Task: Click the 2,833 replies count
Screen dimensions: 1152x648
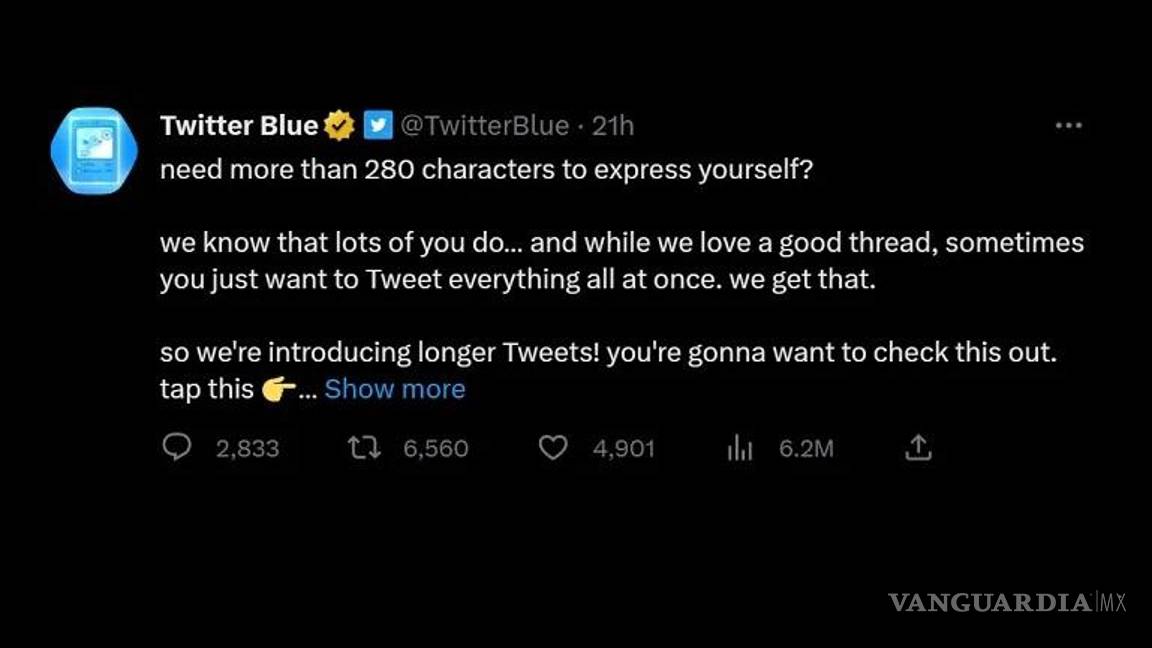Action: click(x=247, y=449)
